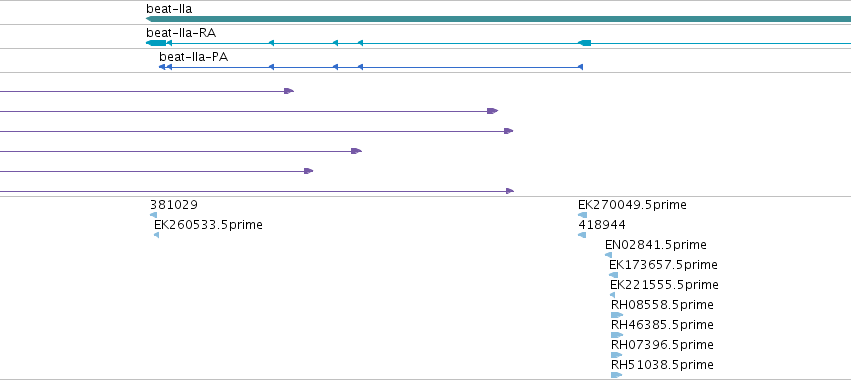Click the EK270049.5prime feature arrow
The height and width of the screenshot is (380, 851).
pyautogui.click(x=582, y=215)
